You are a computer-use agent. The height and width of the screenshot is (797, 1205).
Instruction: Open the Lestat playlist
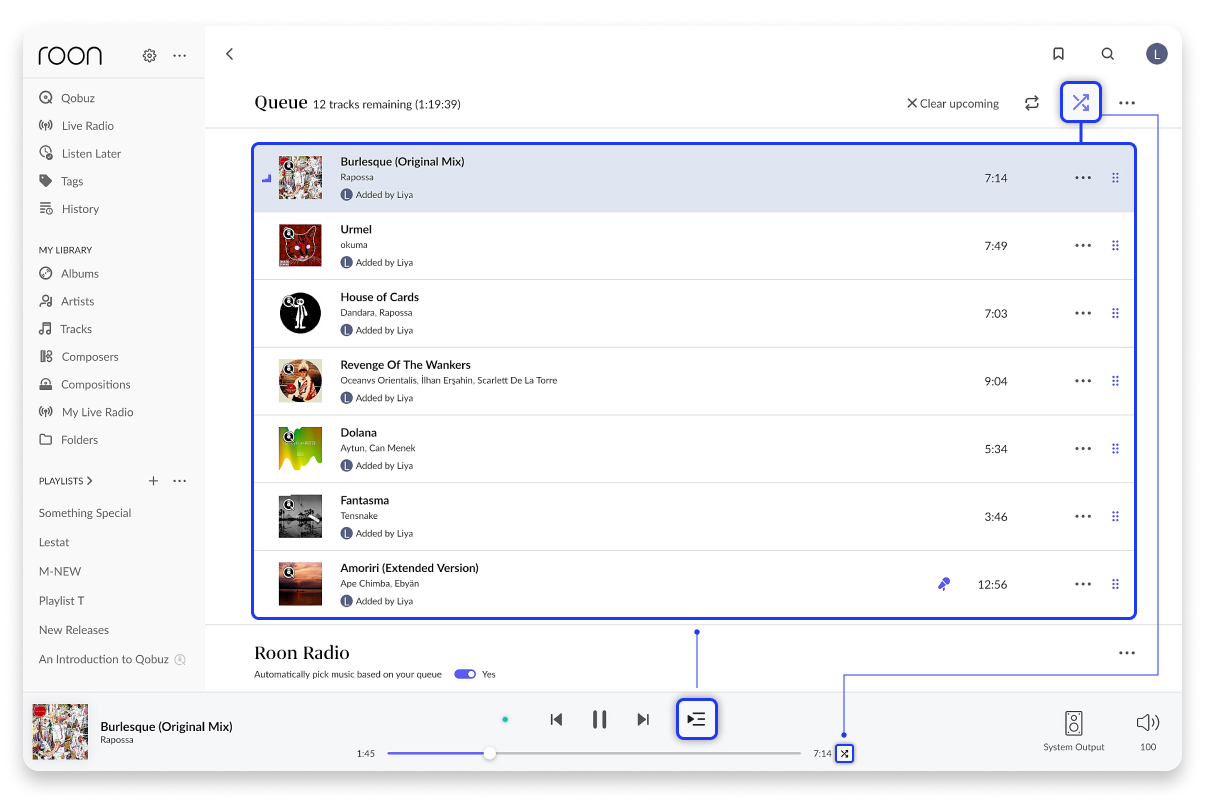54,542
